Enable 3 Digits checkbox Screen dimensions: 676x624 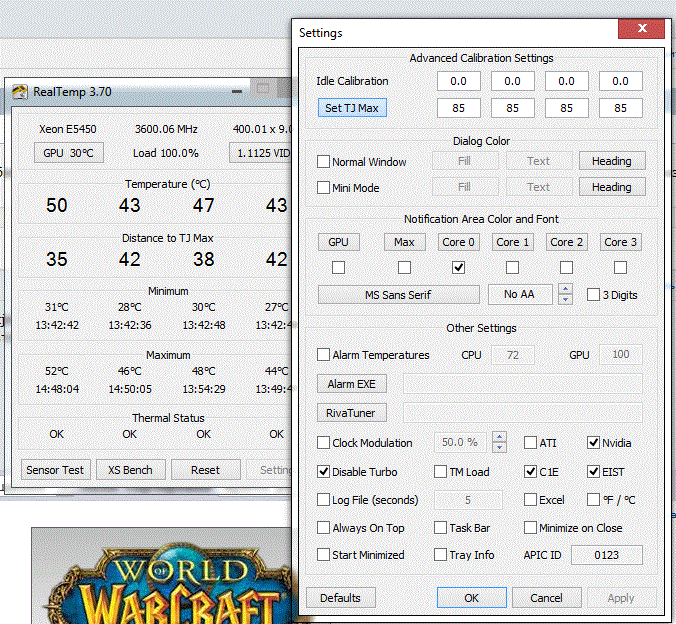pos(593,295)
